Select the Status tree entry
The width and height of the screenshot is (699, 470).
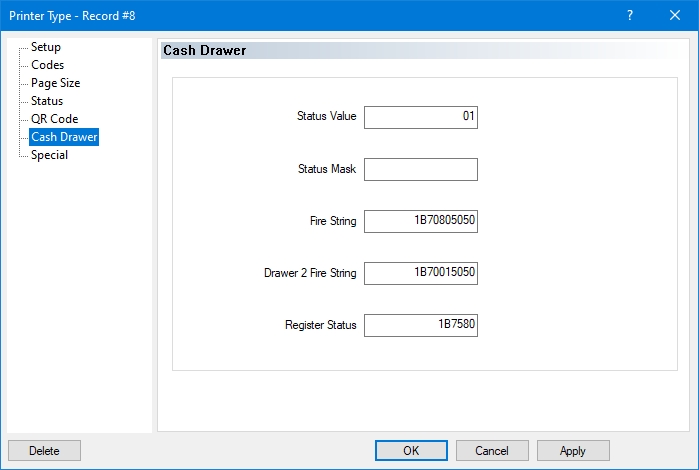pos(47,101)
